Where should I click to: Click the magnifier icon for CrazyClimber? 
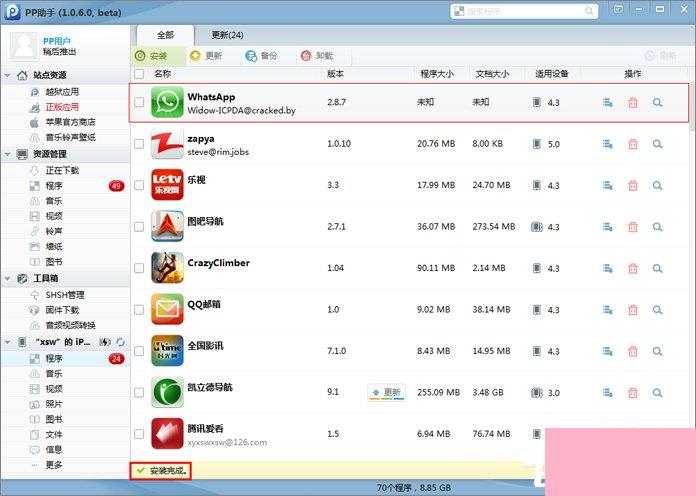point(657,268)
